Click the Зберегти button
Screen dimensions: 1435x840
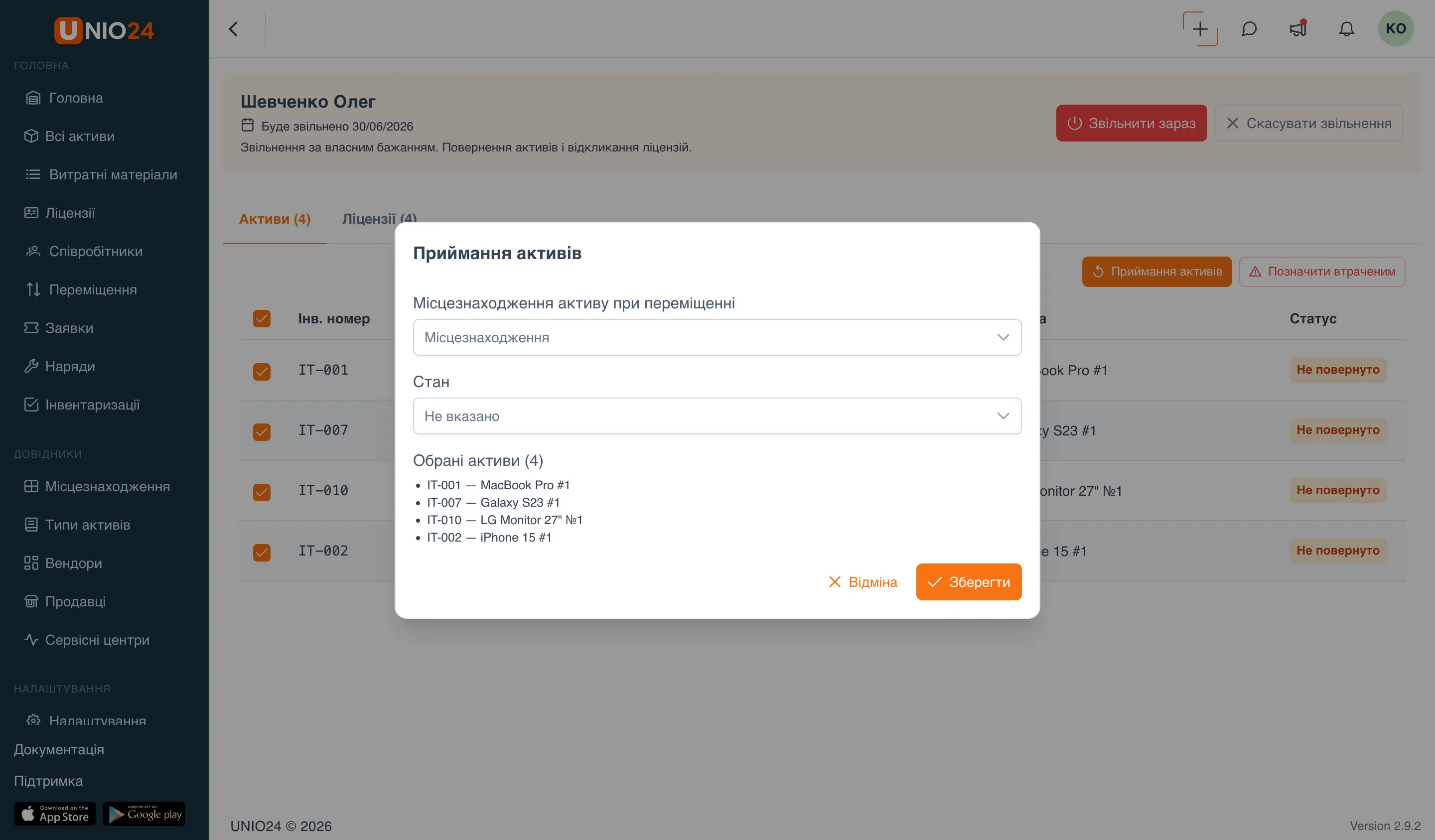[969, 582]
